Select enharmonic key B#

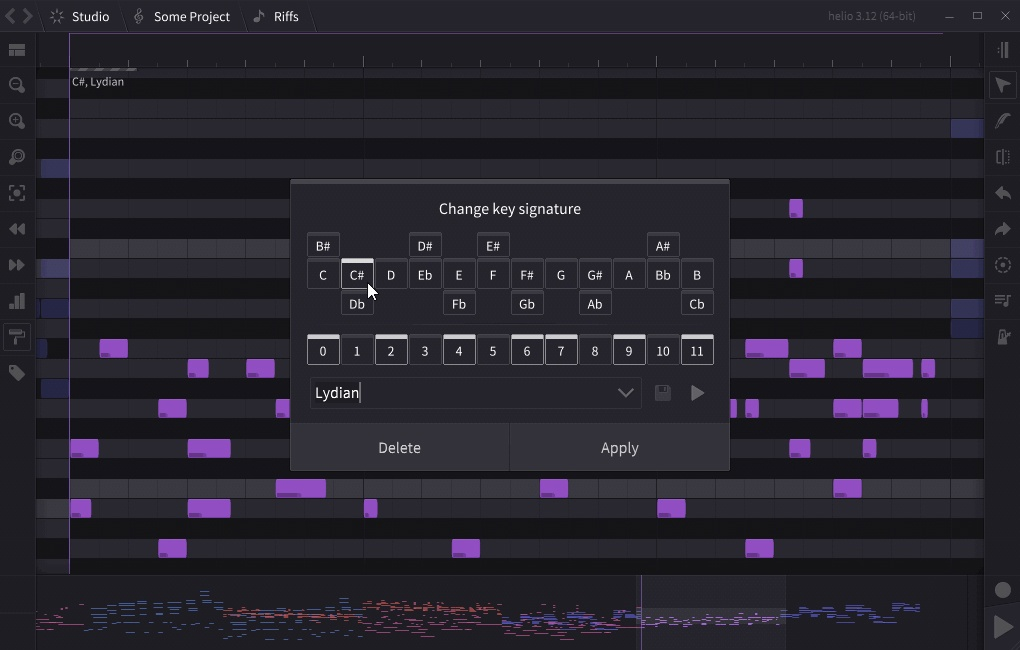323,246
